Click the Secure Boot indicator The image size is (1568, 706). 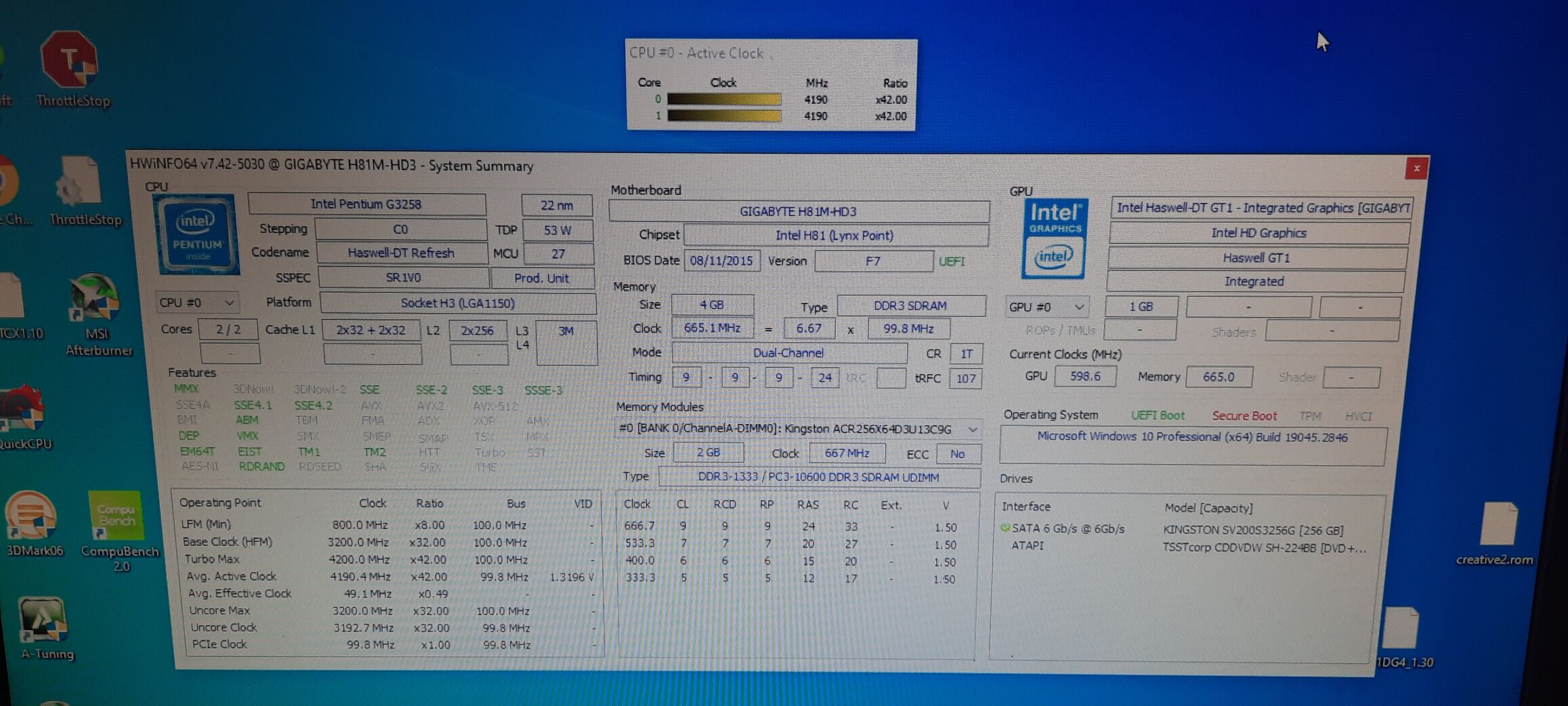click(x=1244, y=416)
